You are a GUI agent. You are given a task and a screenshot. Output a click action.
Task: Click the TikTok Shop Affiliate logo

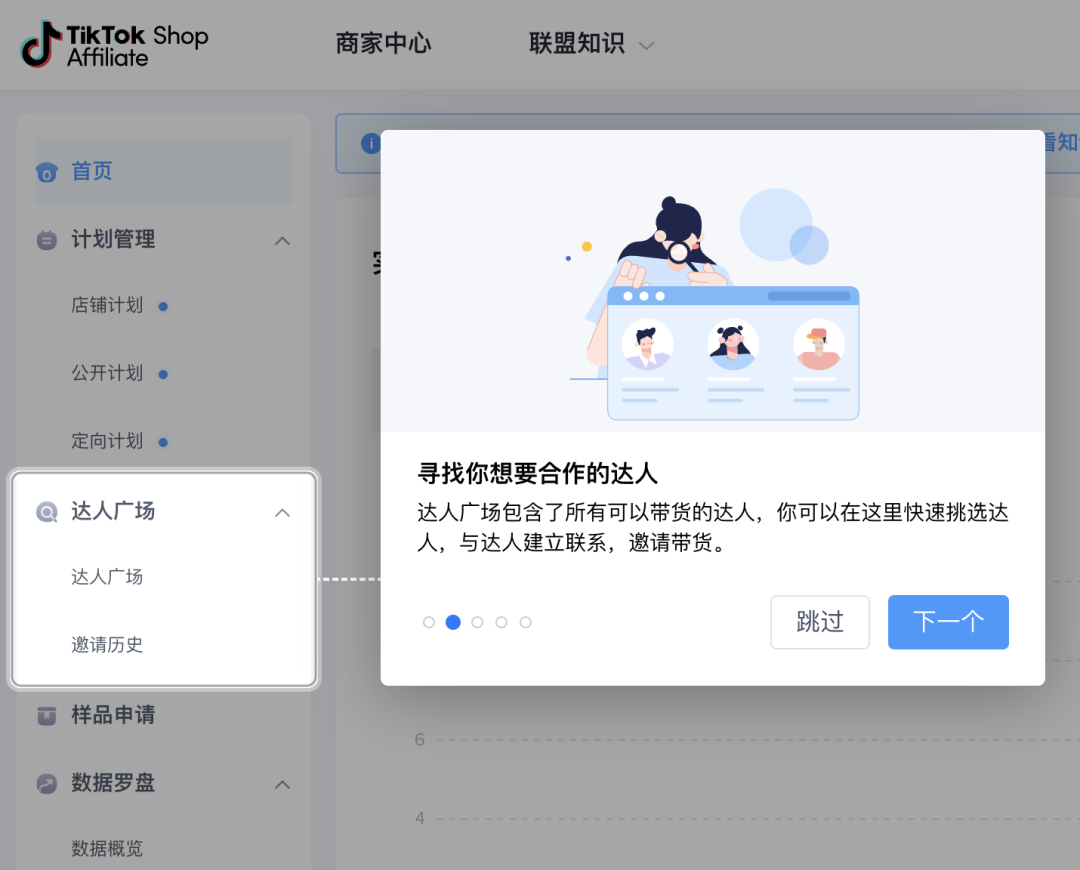[x=113, y=44]
